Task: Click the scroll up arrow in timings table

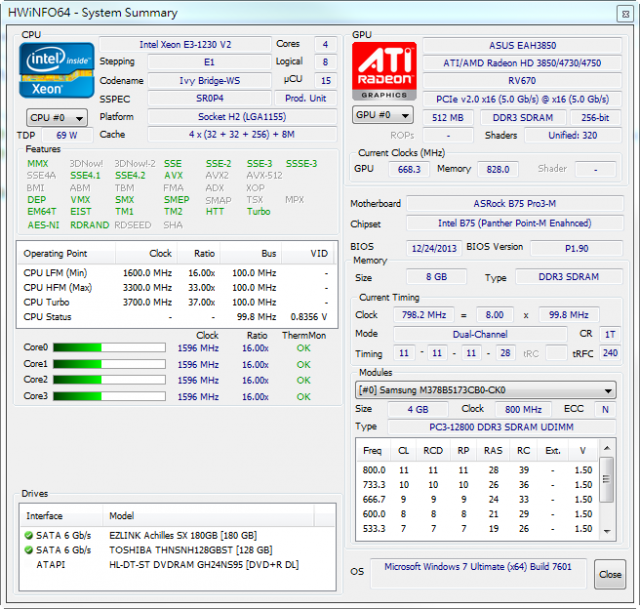Action: [x=607, y=448]
